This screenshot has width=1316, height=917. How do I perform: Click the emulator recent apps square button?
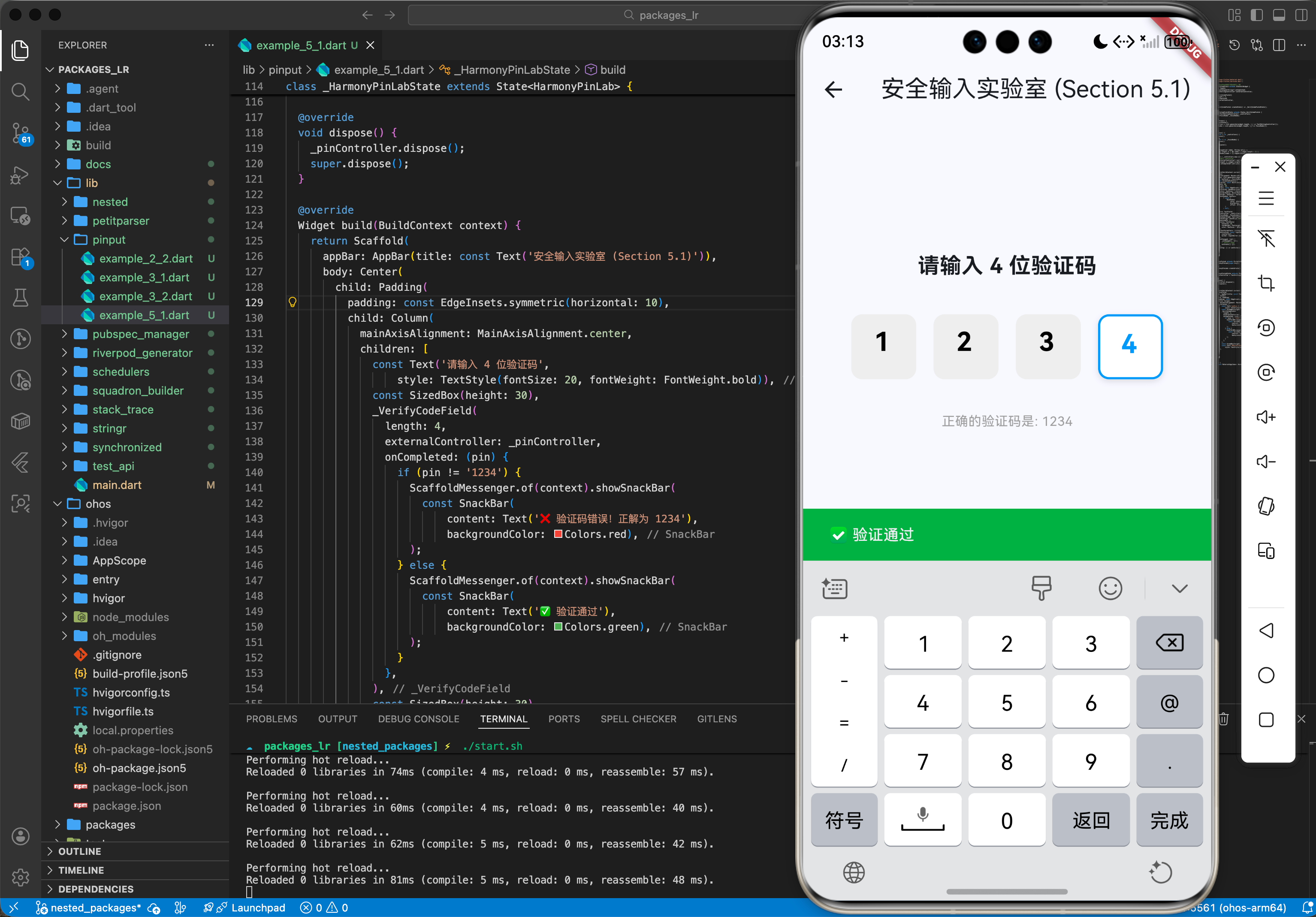click(x=1265, y=720)
